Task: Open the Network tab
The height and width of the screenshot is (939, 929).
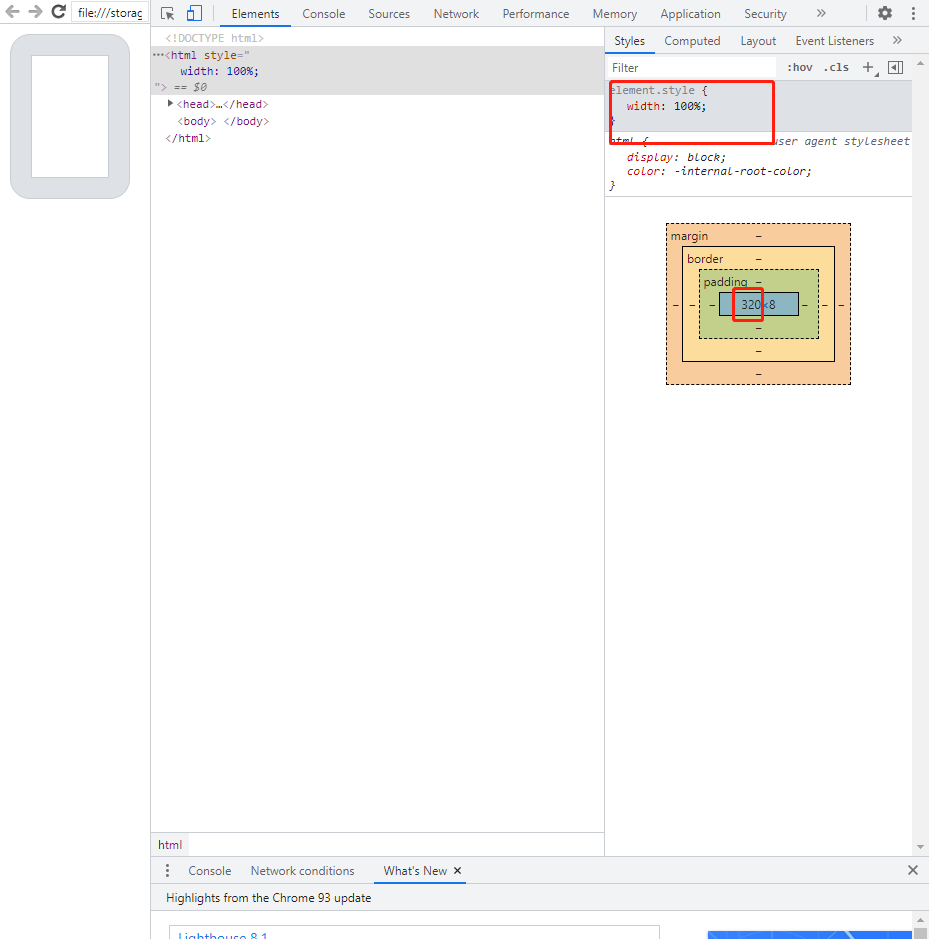Action: [x=456, y=14]
